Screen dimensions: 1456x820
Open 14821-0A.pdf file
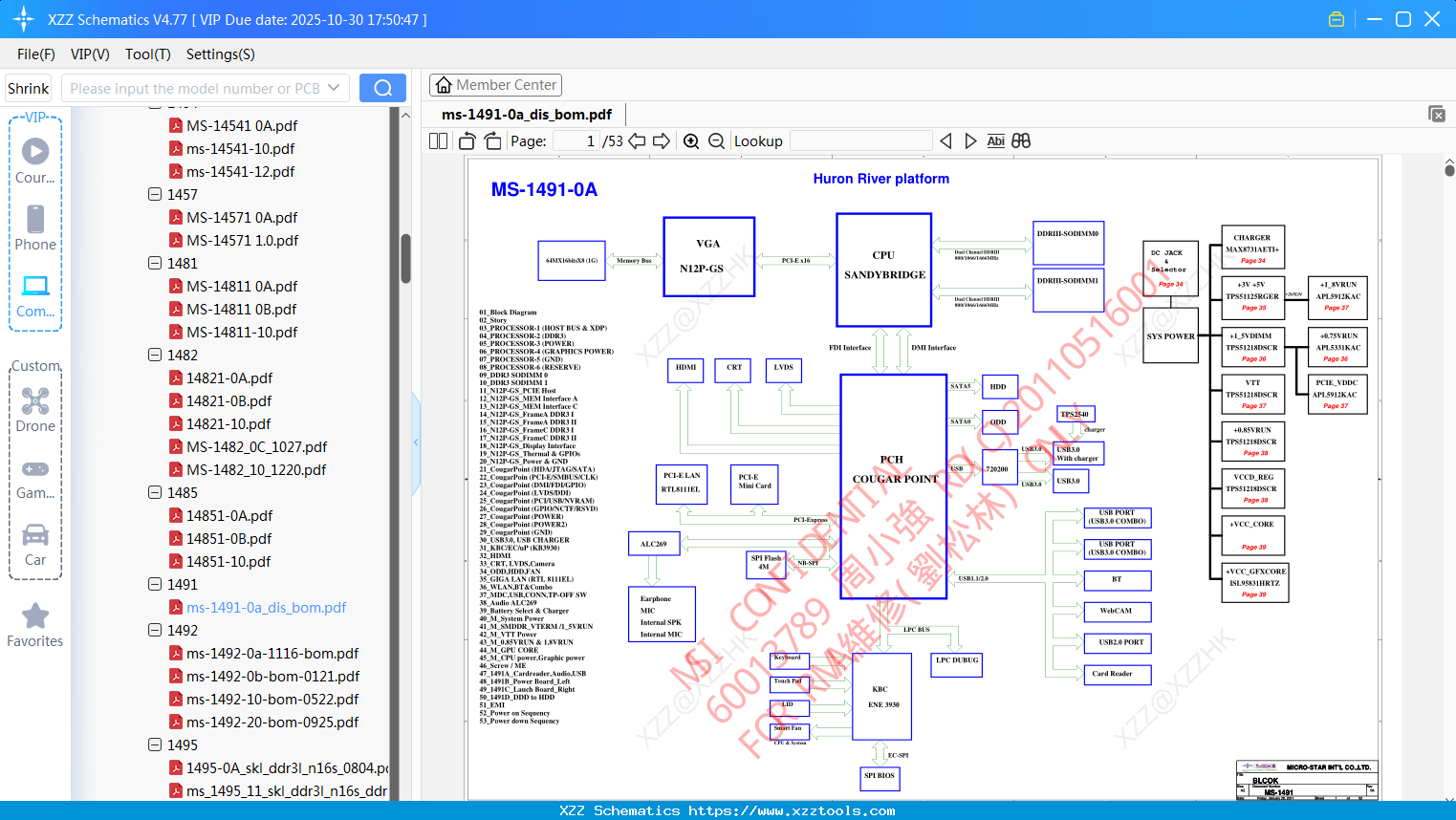[229, 378]
